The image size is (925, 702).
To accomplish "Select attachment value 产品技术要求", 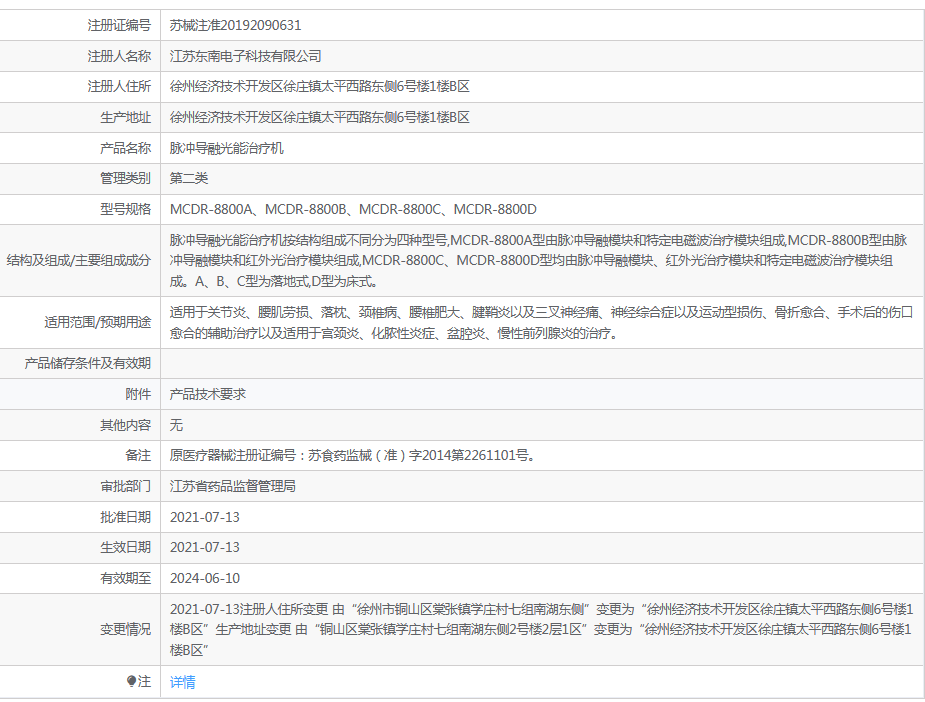I will pyautogui.click(x=208, y=394).
